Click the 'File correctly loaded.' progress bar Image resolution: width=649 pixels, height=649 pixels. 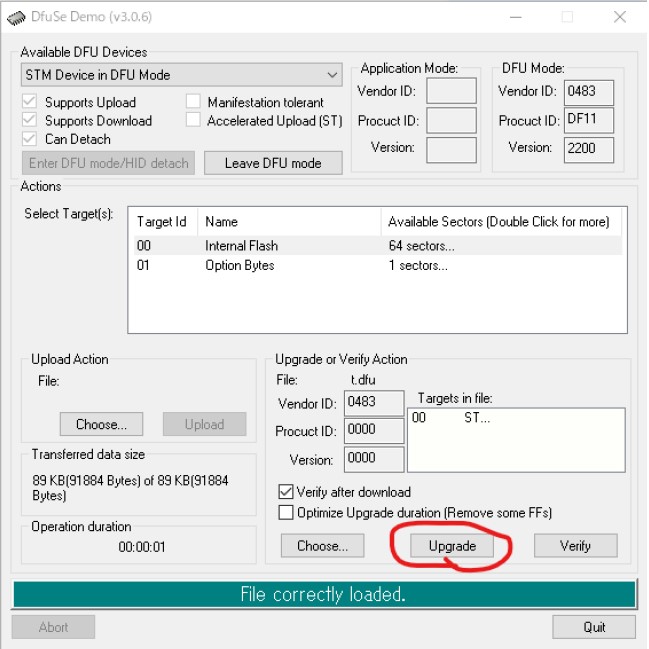[x=324, y=594]
